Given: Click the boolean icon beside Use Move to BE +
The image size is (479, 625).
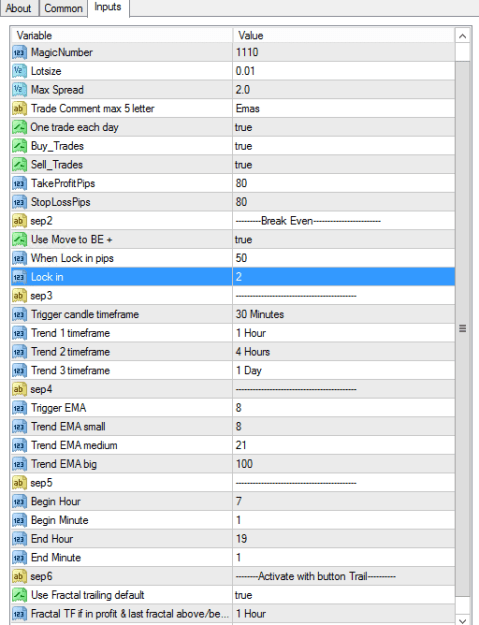Looking at the screenshot, I should pyautogui.click(x=19, y=240).
